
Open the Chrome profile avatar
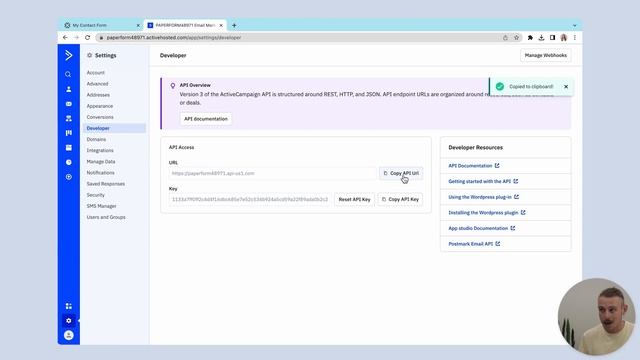(x=564, y=38)
